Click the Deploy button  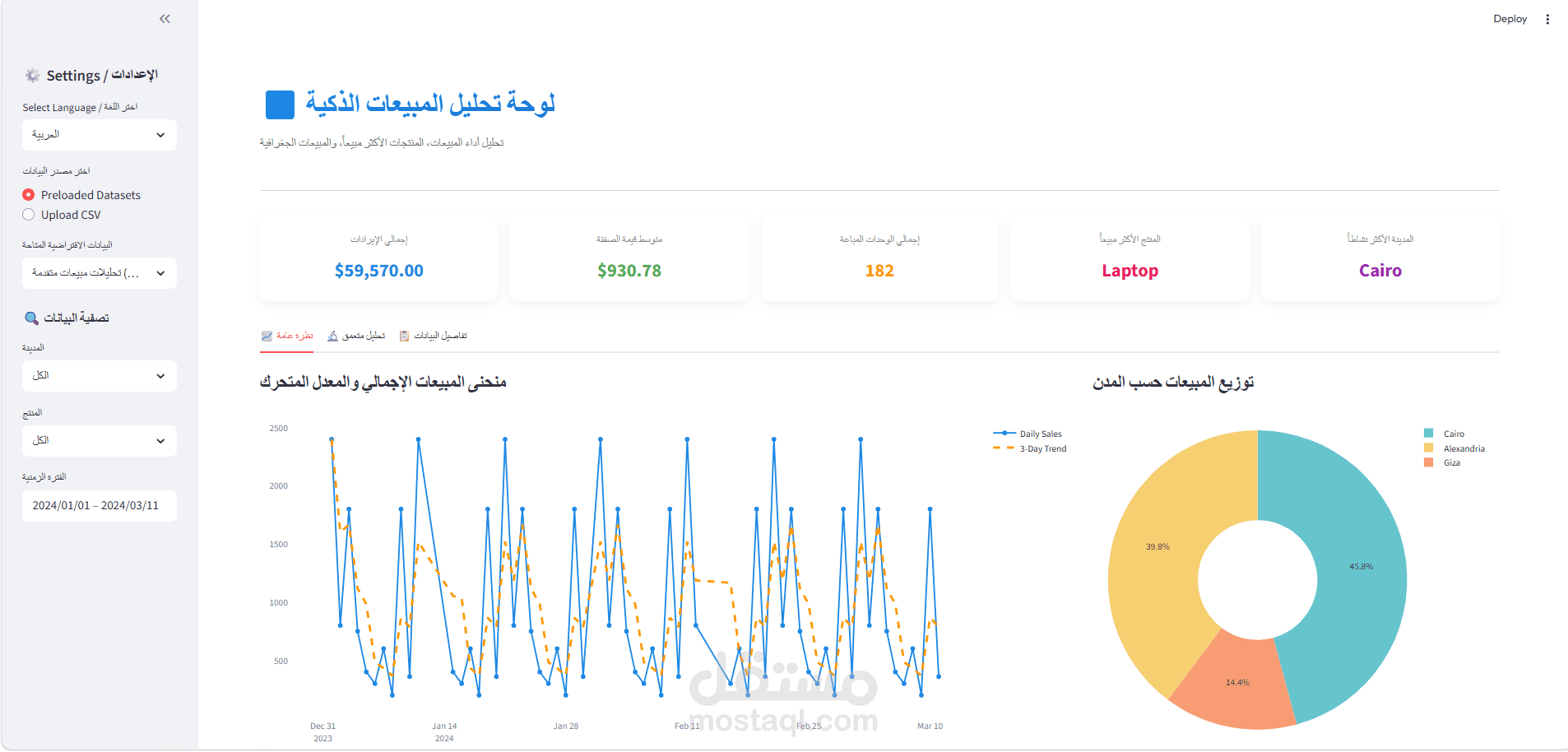coord(1510,19)
